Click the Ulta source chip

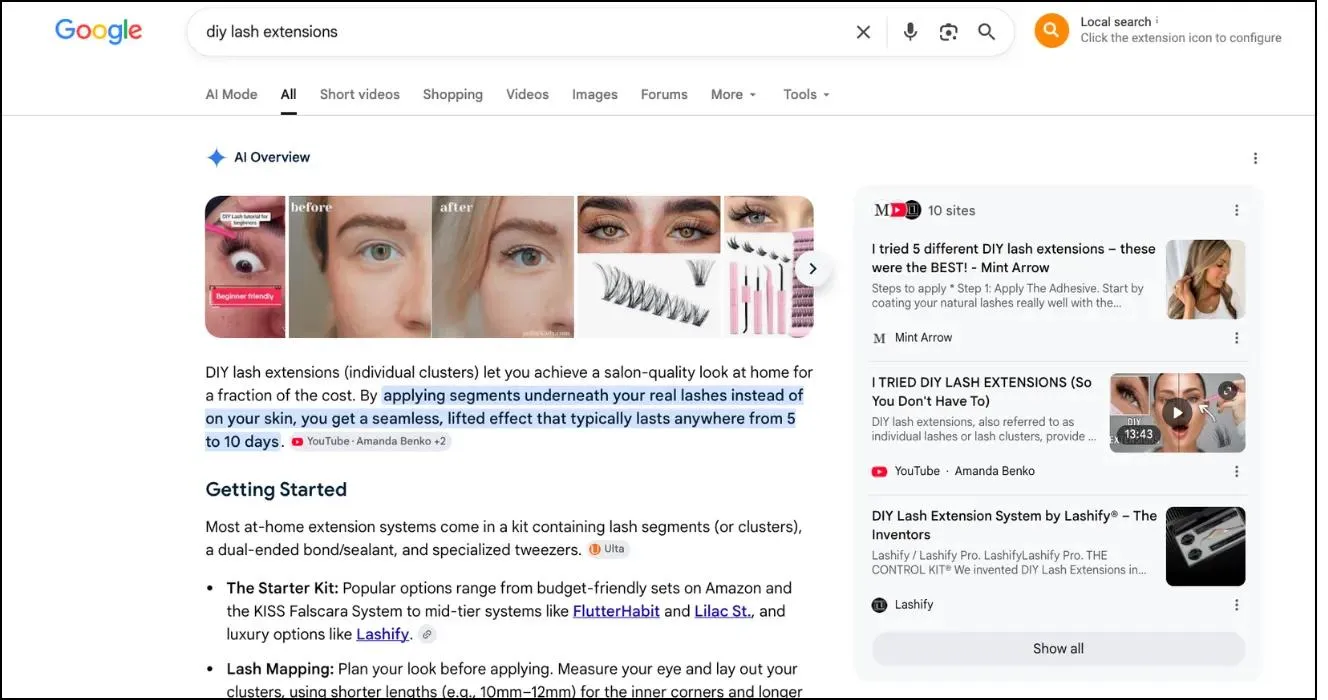tap(608, 549)
